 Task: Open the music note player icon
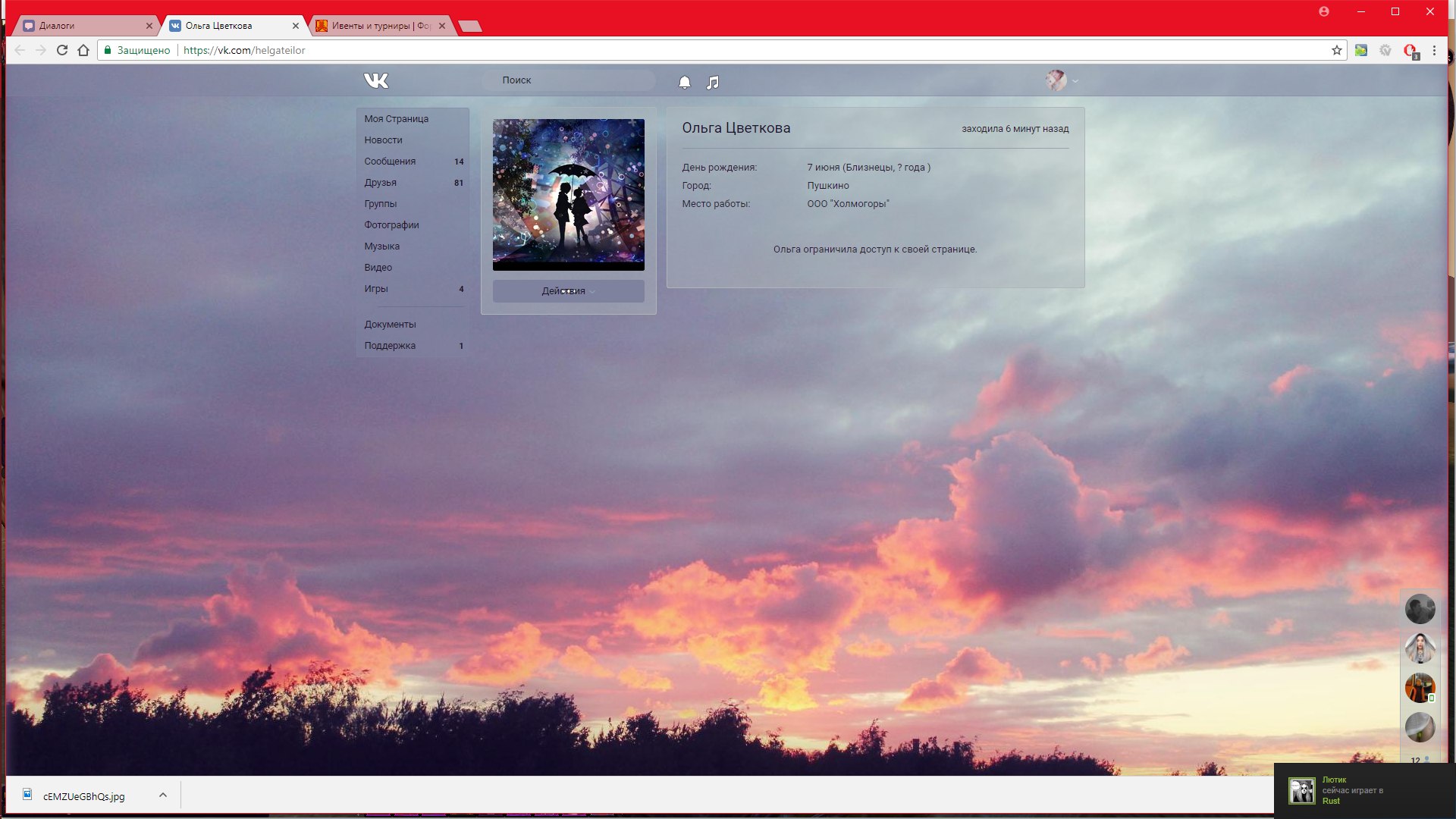712,82
